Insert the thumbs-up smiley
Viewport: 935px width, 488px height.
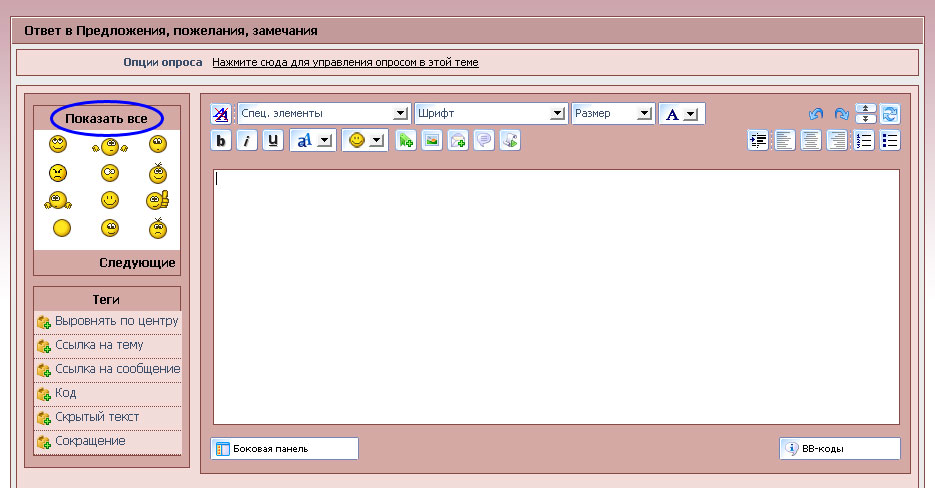pyautogui.click(x=158, y=201)
